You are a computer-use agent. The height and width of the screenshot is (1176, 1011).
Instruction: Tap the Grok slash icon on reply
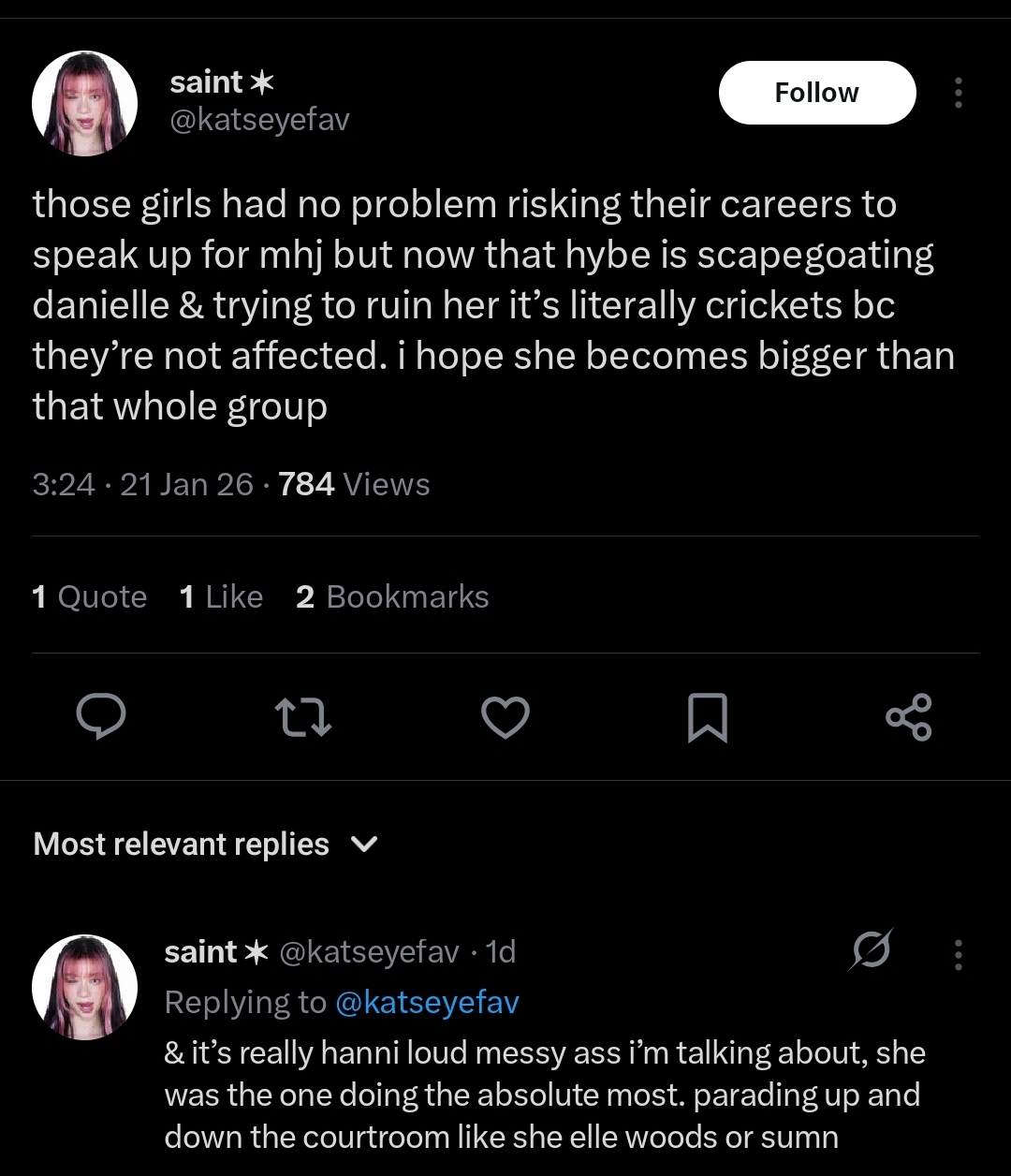[x=872, y=950]
